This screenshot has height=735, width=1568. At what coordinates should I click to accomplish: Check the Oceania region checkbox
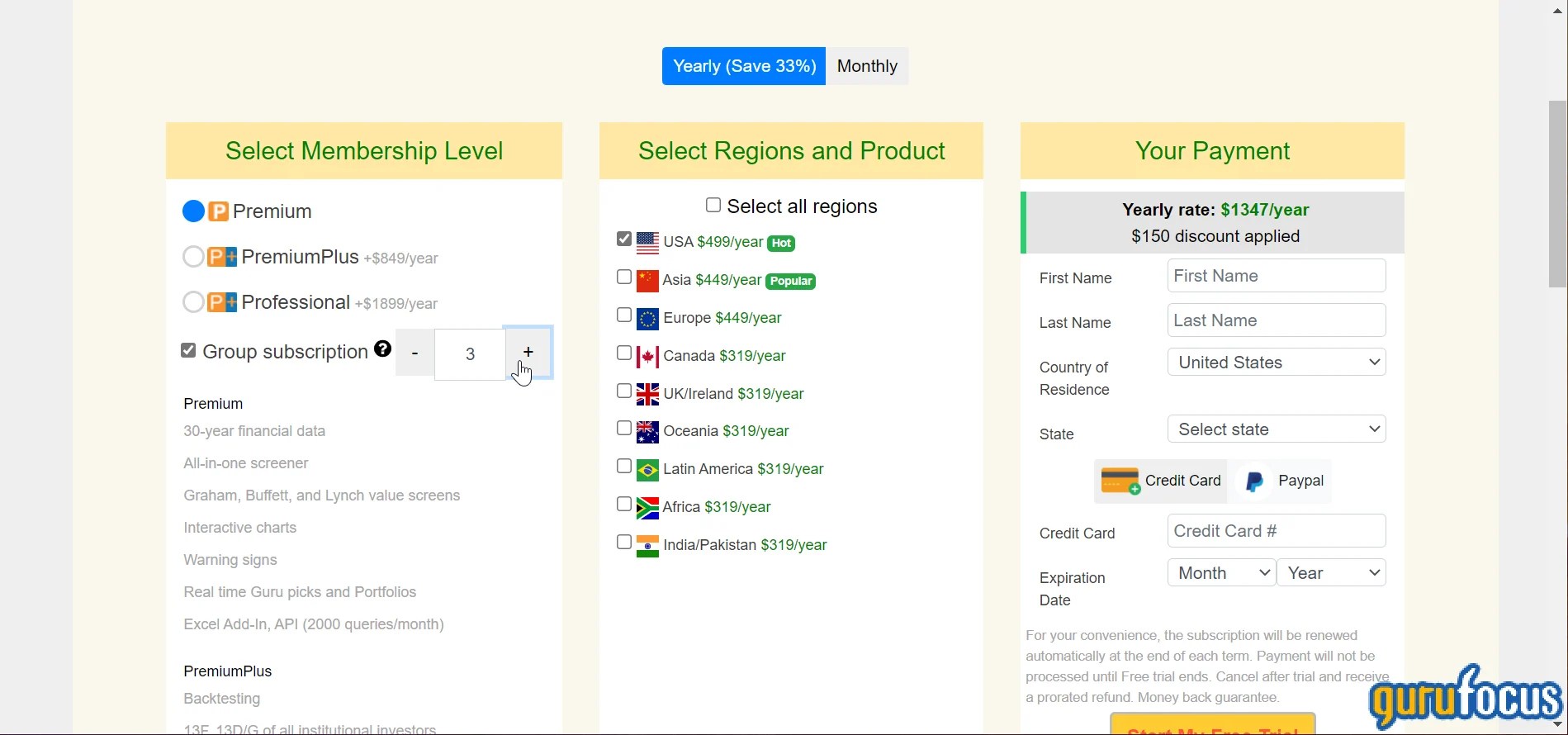click(624, 429)
